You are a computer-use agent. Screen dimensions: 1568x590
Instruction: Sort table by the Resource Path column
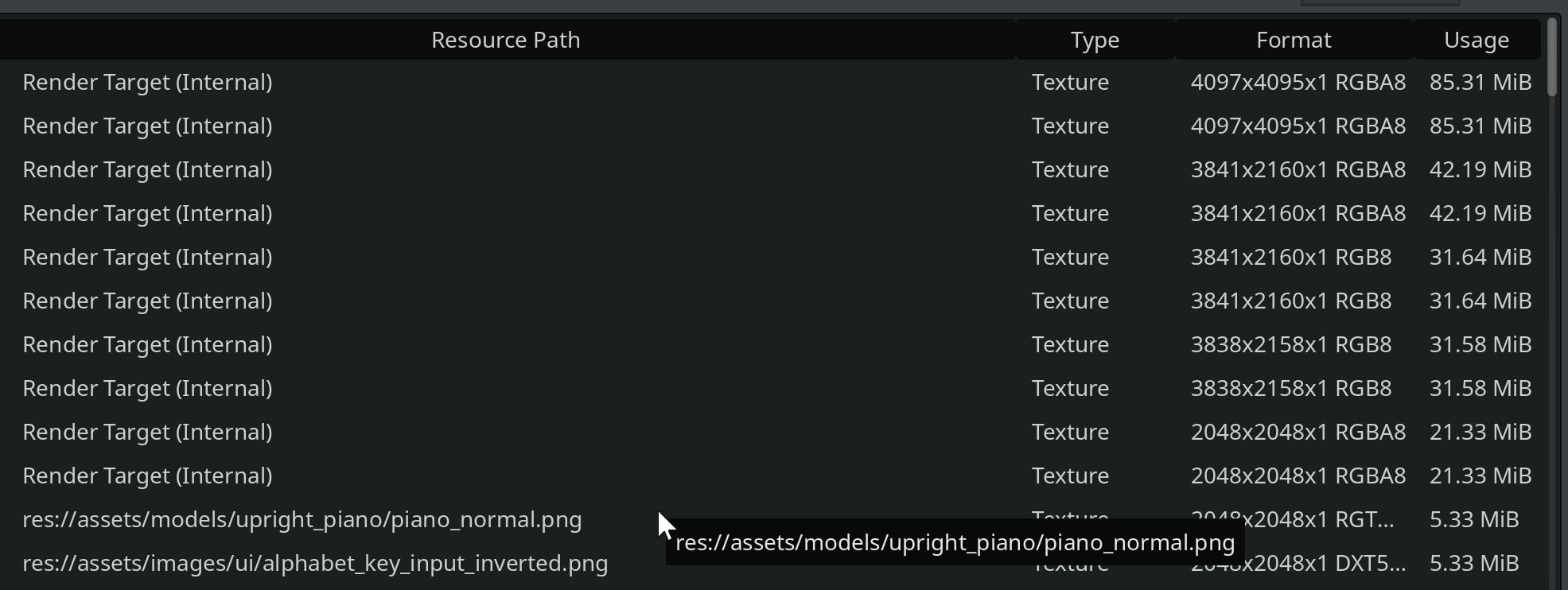[x=505, y=40]
